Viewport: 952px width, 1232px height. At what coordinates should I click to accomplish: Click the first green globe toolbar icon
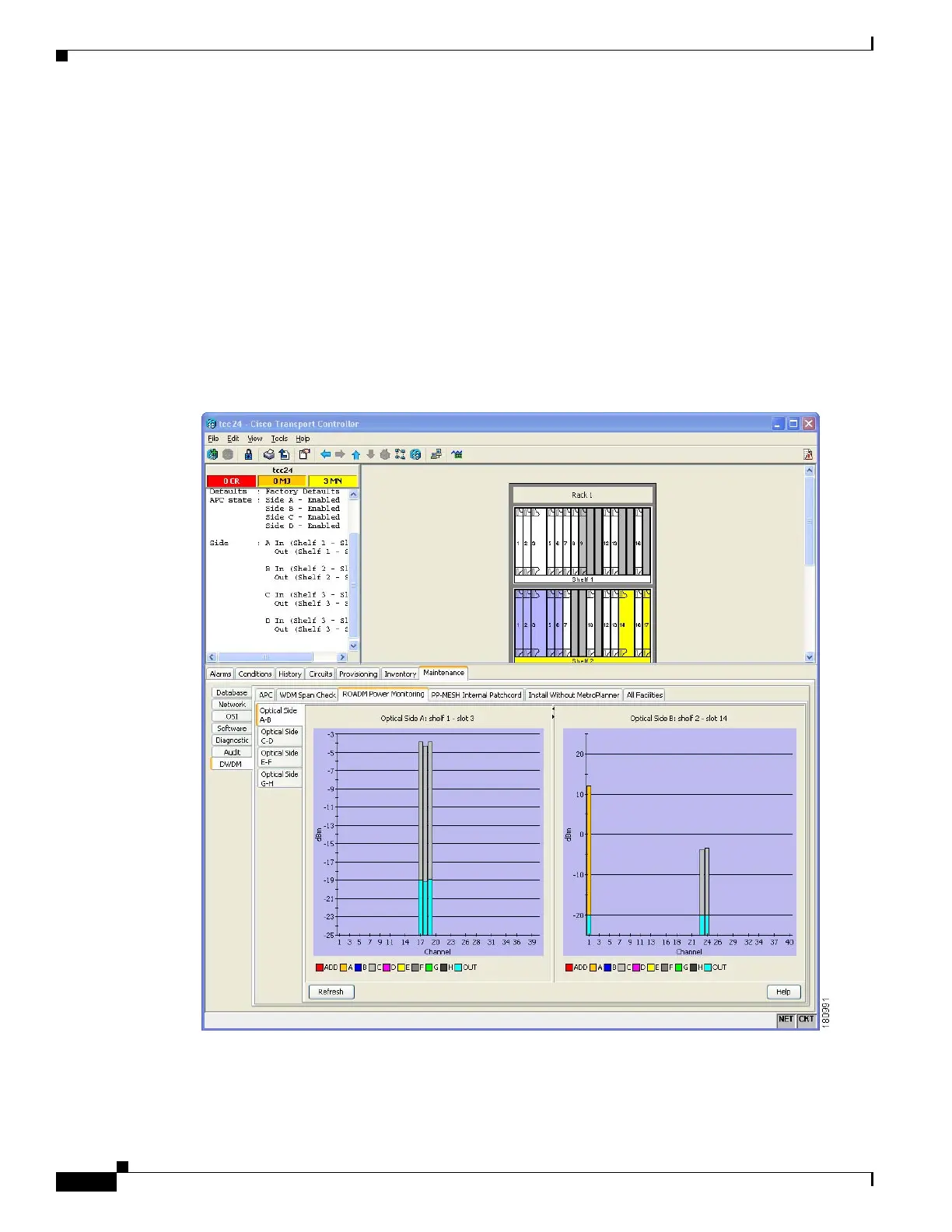pyautogui.click(x=212, y=454)
